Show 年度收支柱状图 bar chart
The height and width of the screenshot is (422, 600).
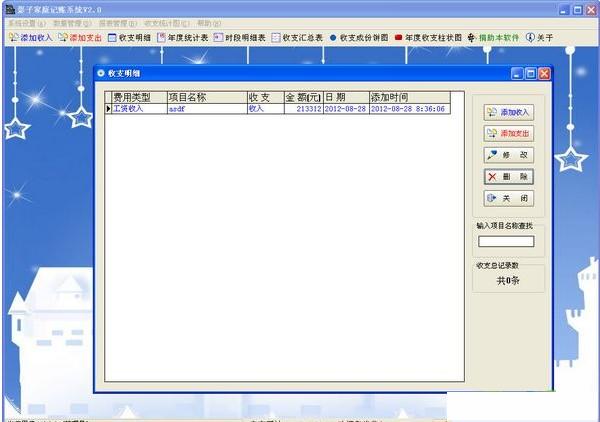coord(428,37)
